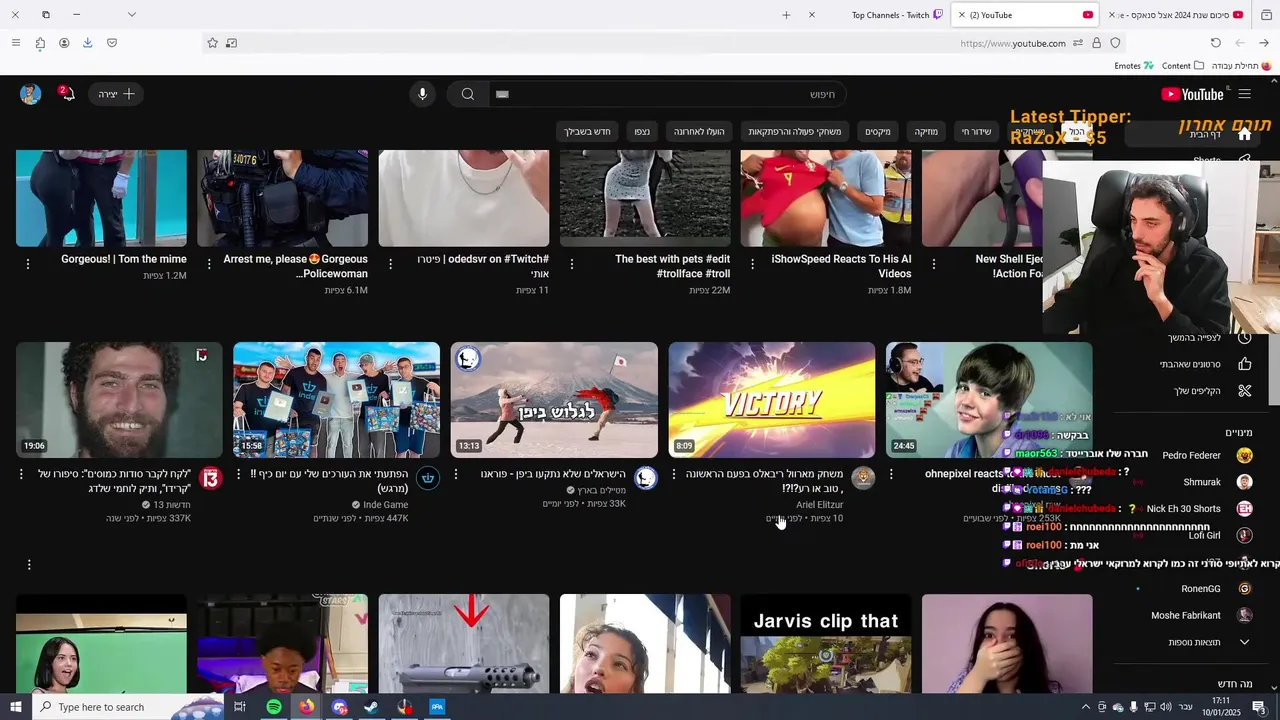Screen dimensions: 1280x720
Task: Open the browser extensions icon
Action: [x=40, y=43]
